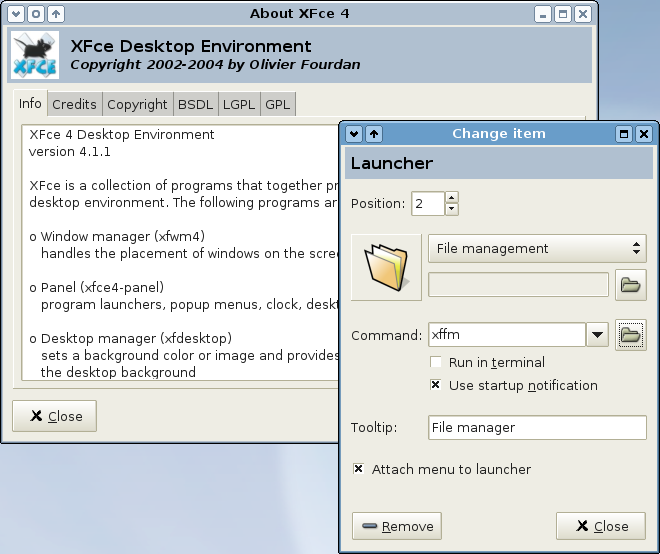Open the File management icon dropdown
This screenshot has width=660, height=554.
tap(536, 248)
